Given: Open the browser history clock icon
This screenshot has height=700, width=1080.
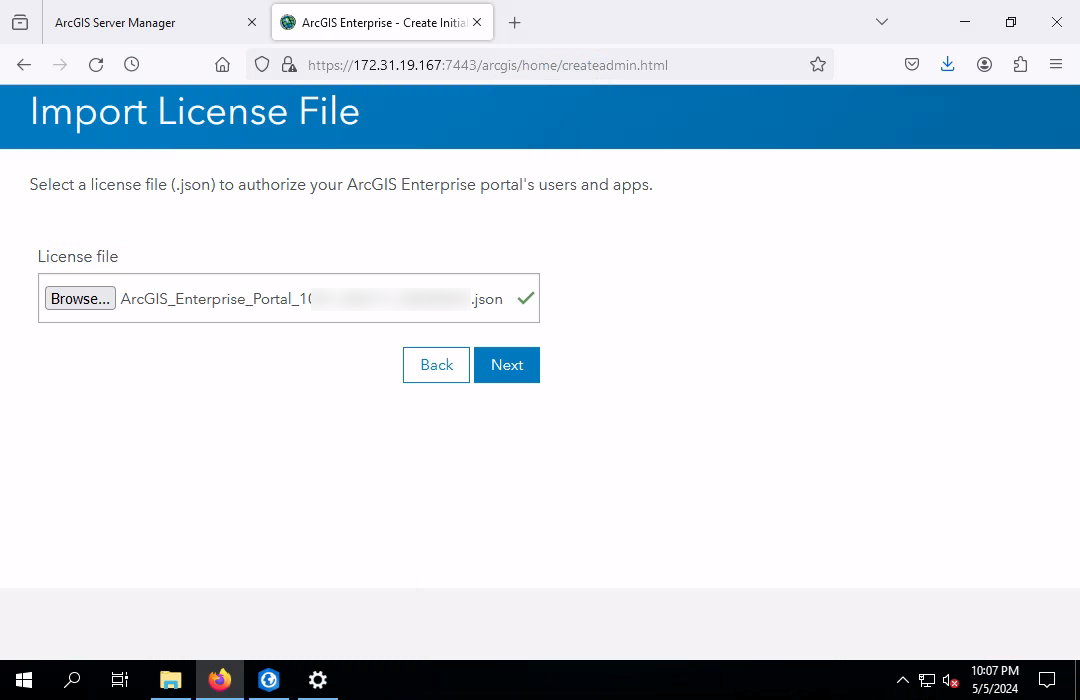Looking at the screenshot, I should pos(131,65).
